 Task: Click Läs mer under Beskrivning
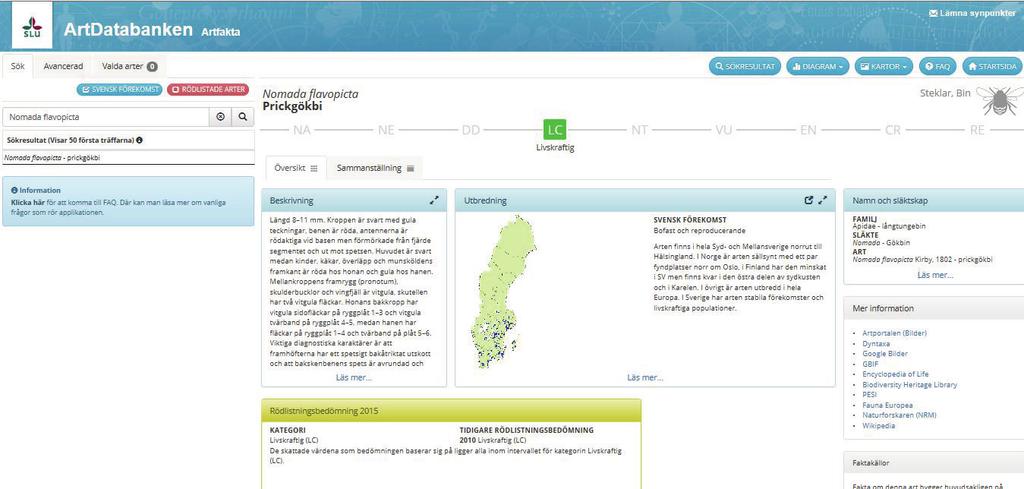pos(353,377)
